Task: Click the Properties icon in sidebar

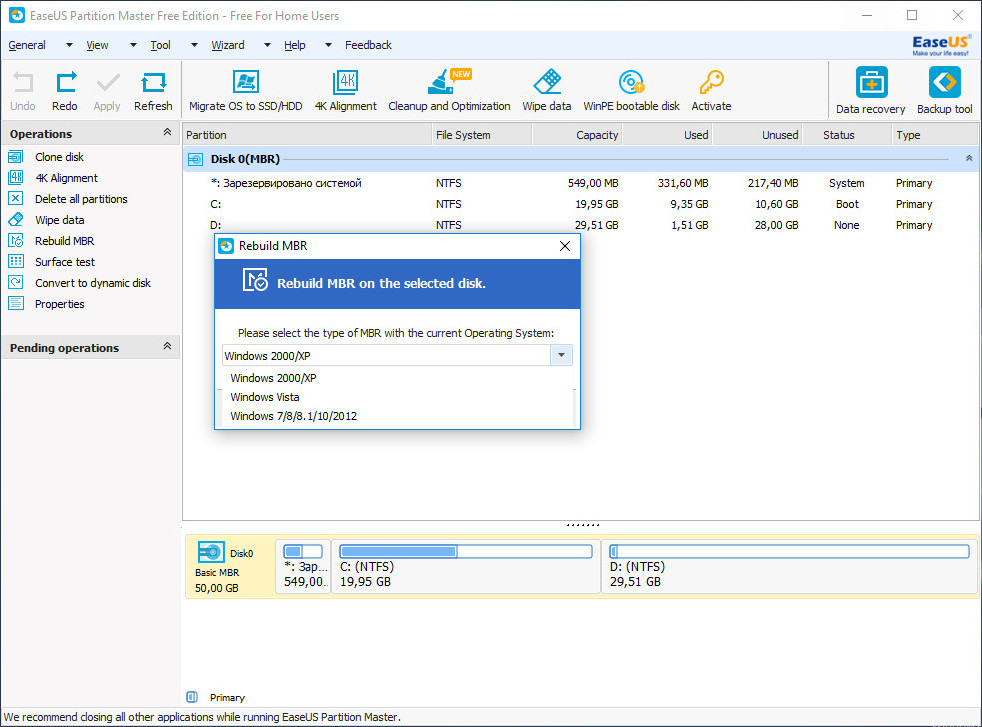Action: 16,304
